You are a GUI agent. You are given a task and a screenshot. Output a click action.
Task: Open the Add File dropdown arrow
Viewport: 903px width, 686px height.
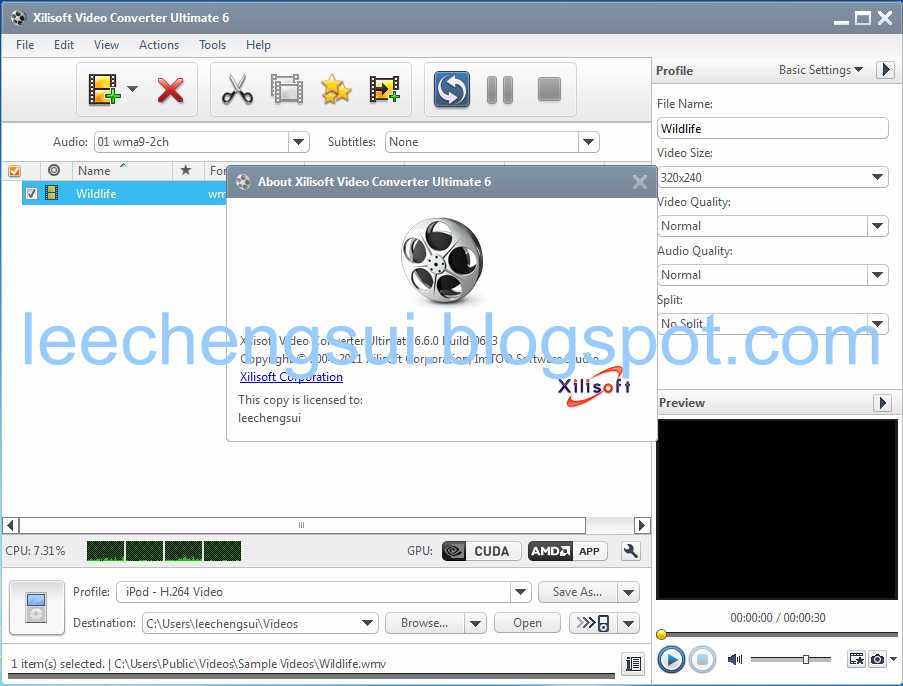coord(132,89)
